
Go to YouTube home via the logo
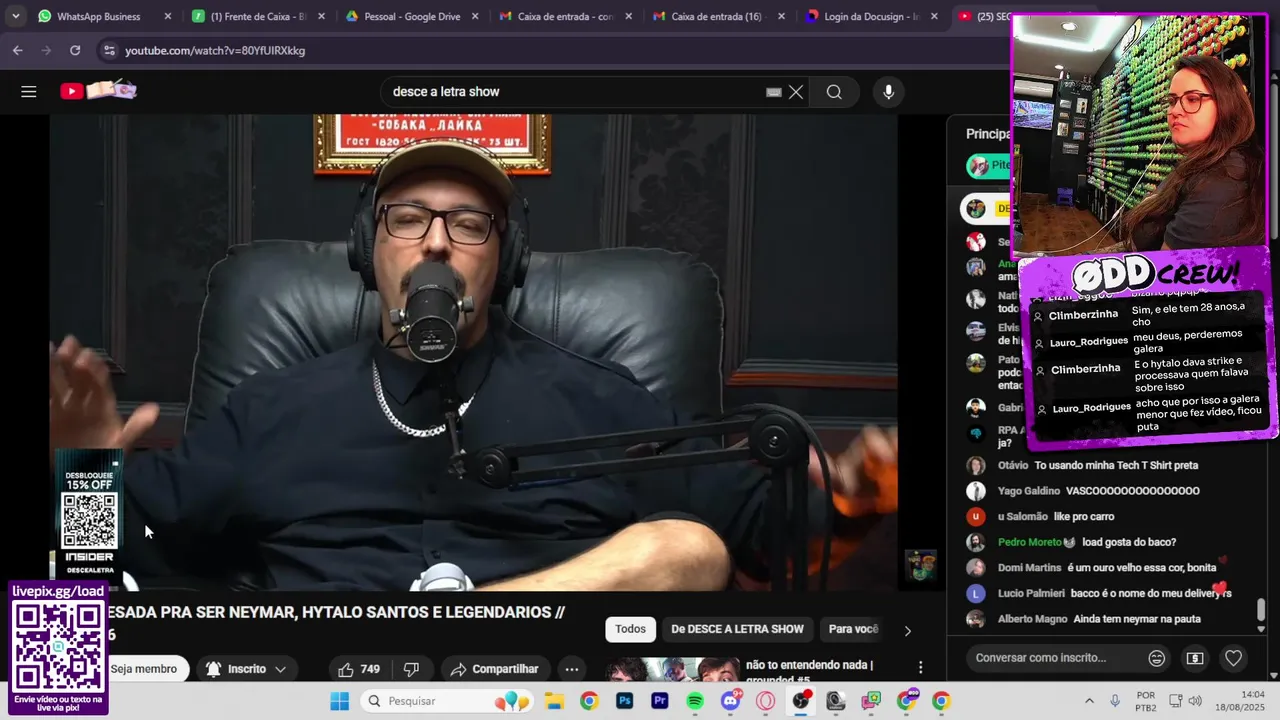pos(98,91)
